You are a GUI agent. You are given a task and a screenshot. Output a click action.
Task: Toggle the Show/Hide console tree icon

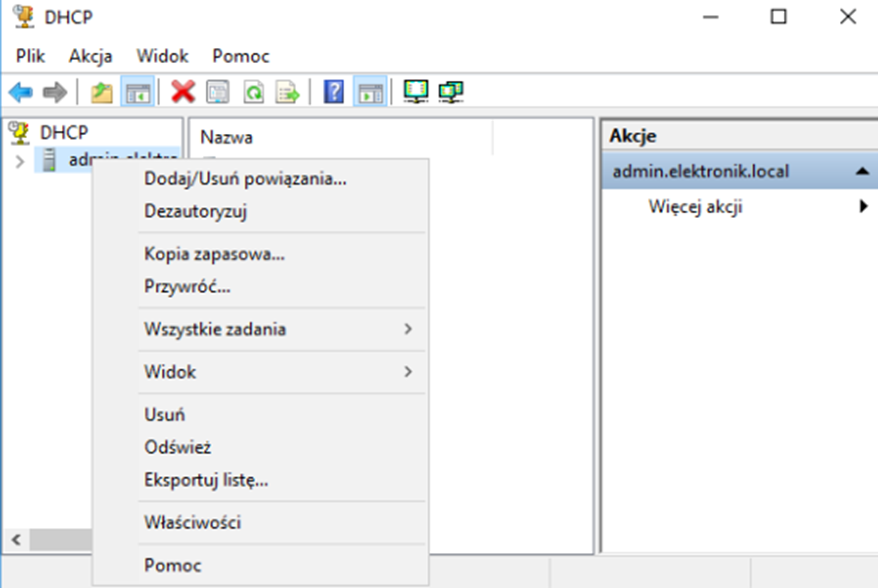click(137, 93)
